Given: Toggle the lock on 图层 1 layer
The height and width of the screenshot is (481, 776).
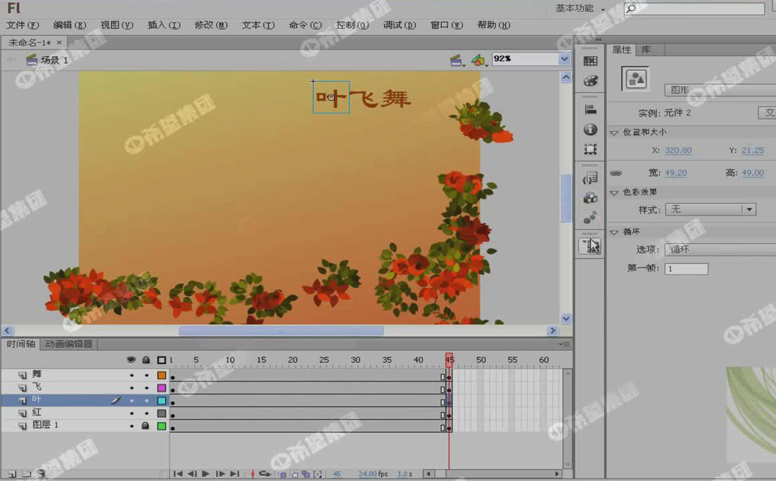Looking at the screenshot, I should point(146,425).
